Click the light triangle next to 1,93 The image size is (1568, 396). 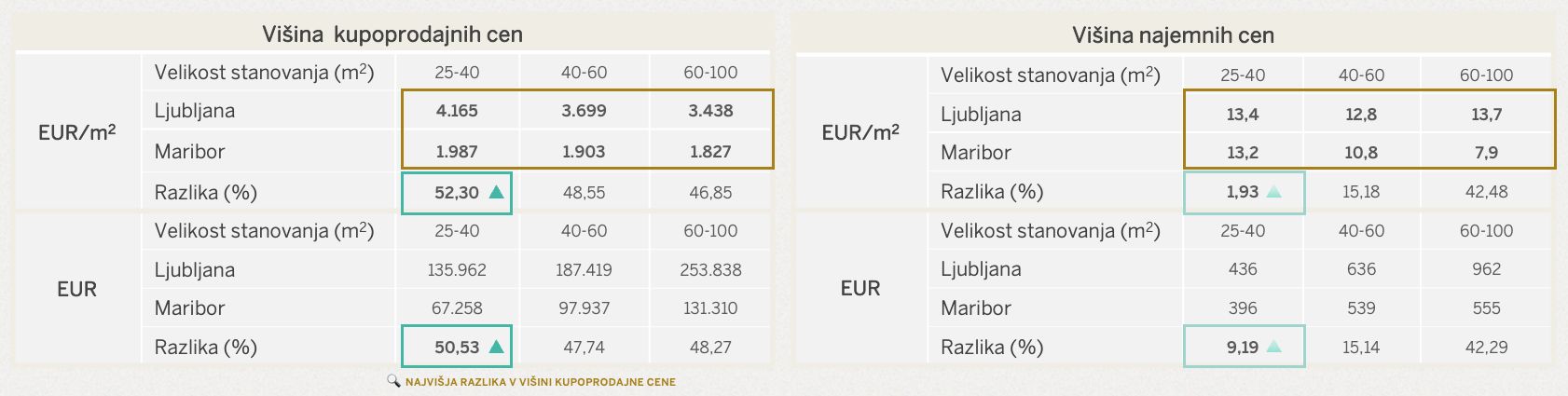click(x=1274, y=192)
